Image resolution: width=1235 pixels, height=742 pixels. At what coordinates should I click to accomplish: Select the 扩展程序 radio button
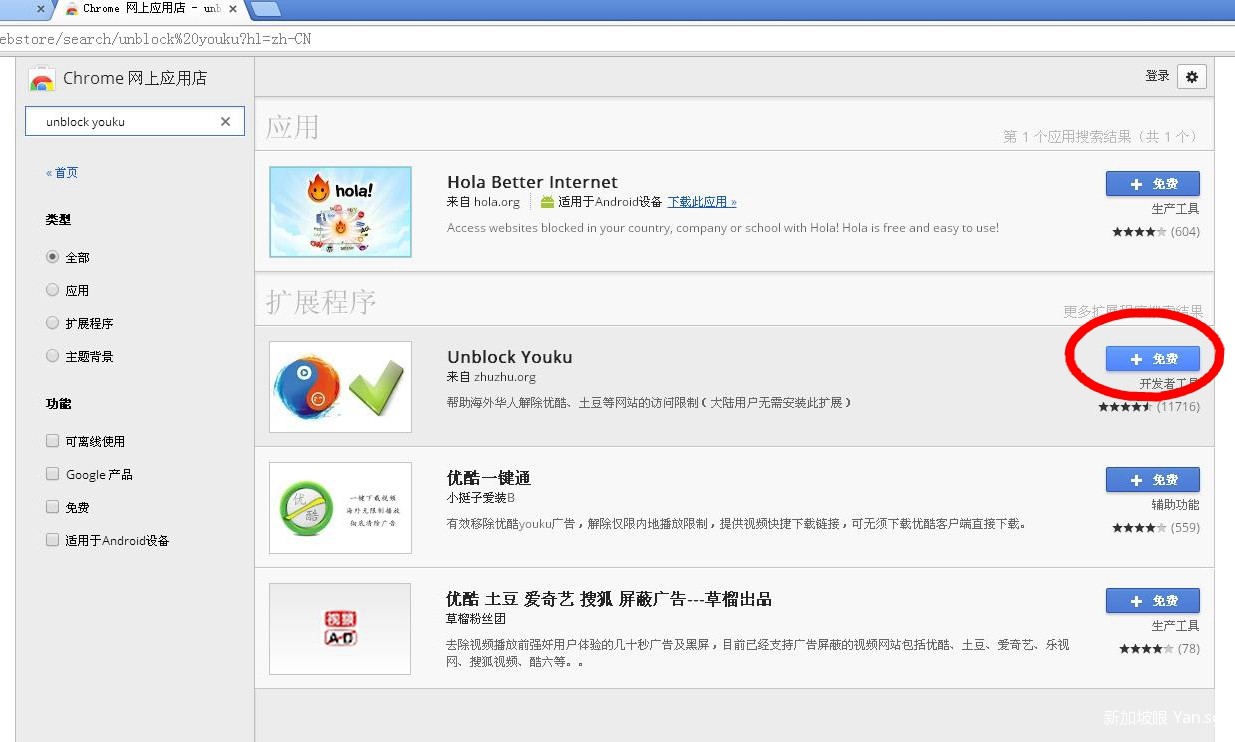click(x=53, y=323)
